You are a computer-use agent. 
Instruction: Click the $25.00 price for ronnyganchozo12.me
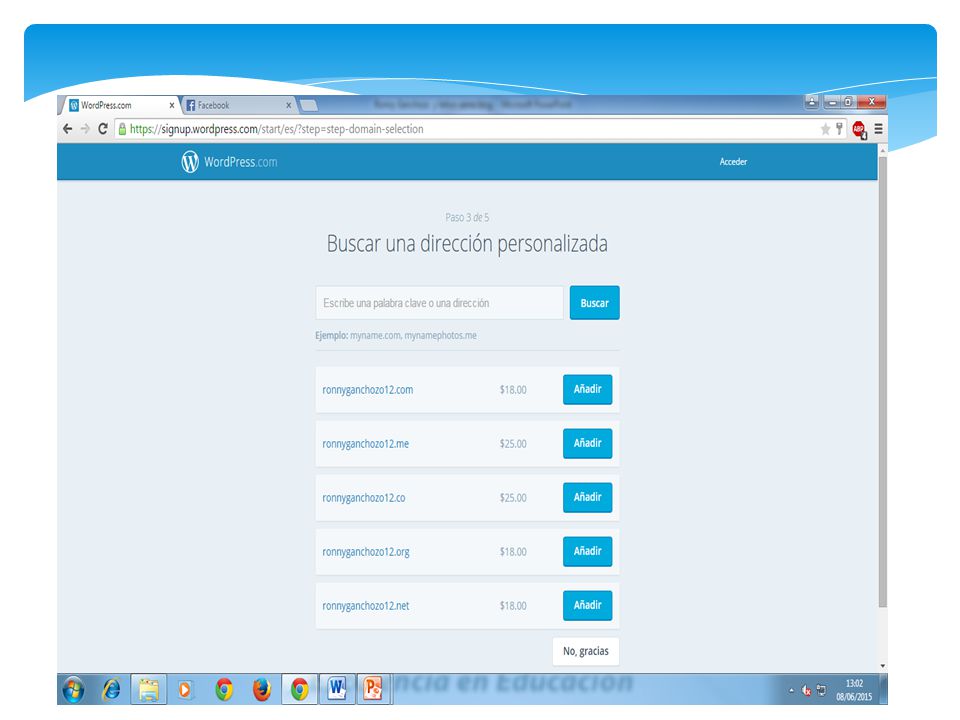[513, 443]
